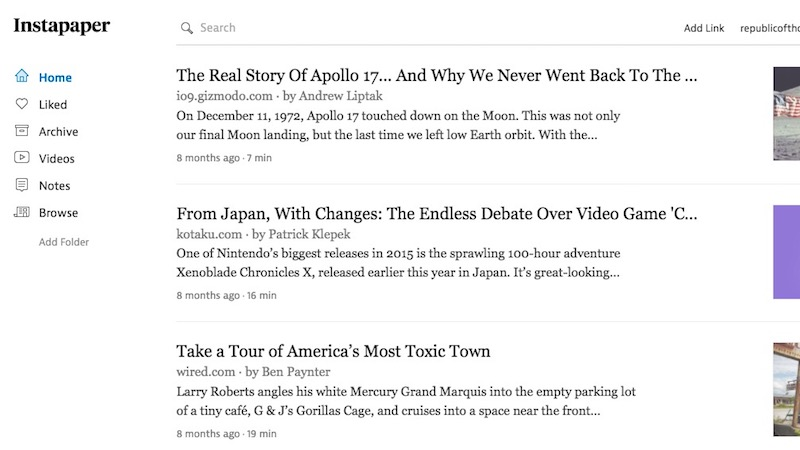This screenshot has width=800, height=450.
Task: Click Add Folder in the sidebar
Action: point(64,242)
